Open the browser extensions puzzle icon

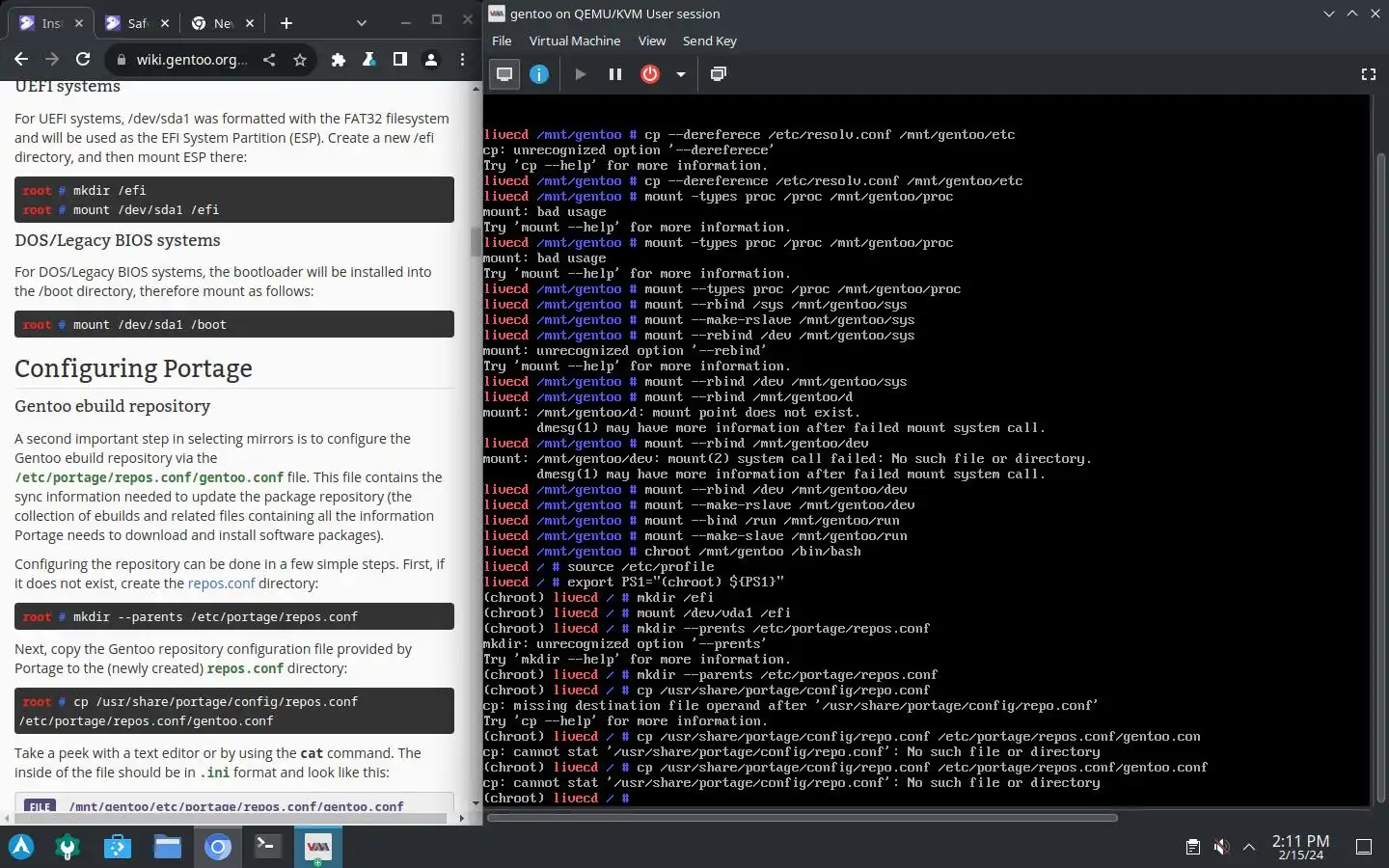(338, 60)
